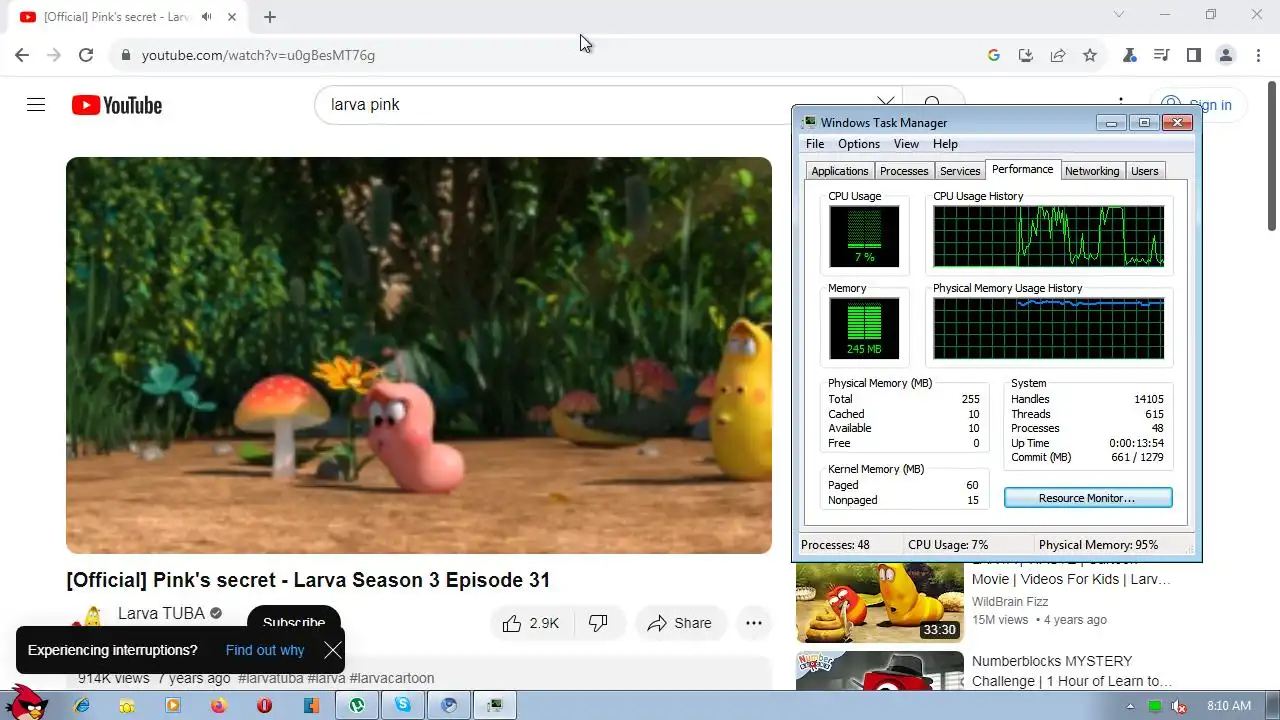1280x720 pixels.
Task: Show hidden tray icons arrow
Action: (x=1131, y=706)
